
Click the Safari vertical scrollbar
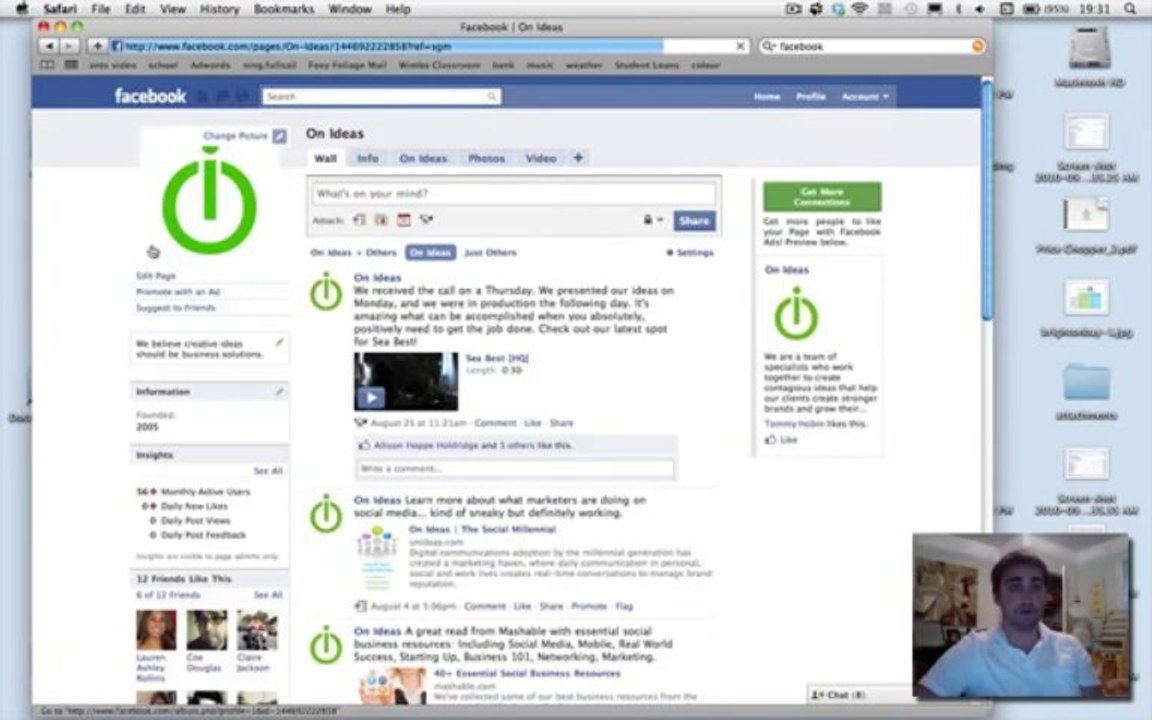(x=987, y=202)
